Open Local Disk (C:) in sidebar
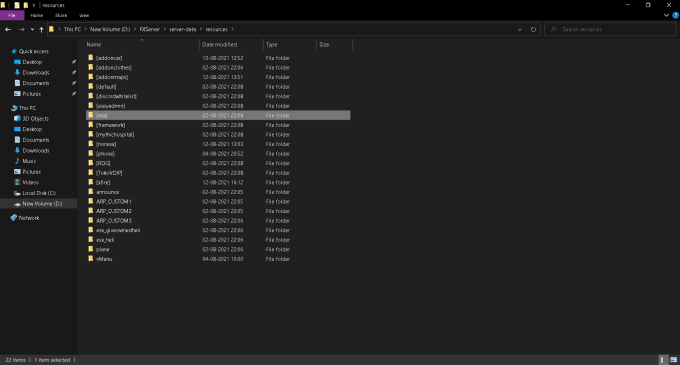The height and width of the screenshot is (365, 680). point(39,193)
